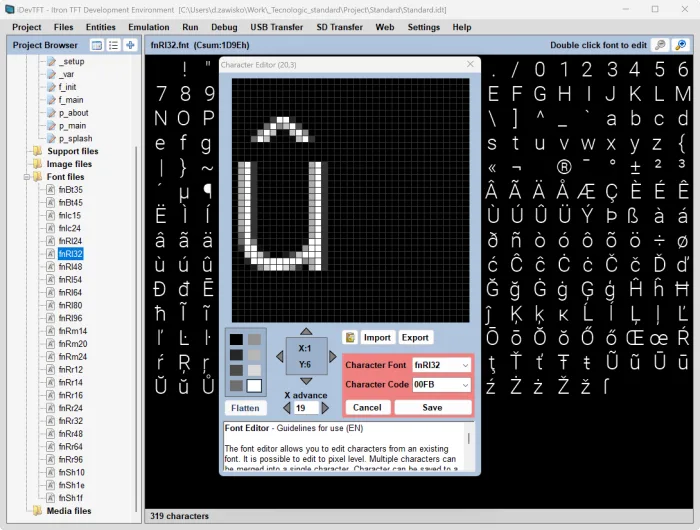Screen dimensions: 700x530
Task: Collapse the Font files tree node
Action: tap(27, 177)
